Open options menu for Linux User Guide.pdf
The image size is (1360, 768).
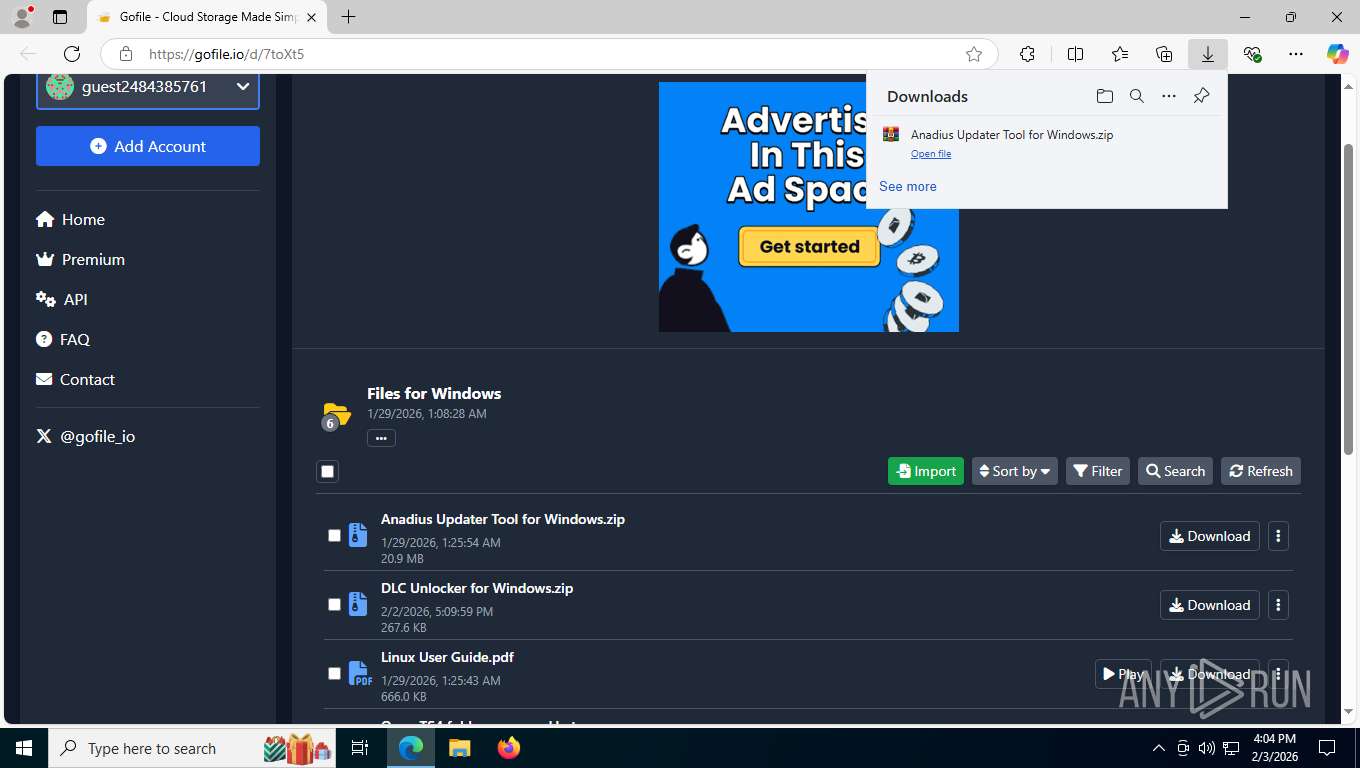1278,674
